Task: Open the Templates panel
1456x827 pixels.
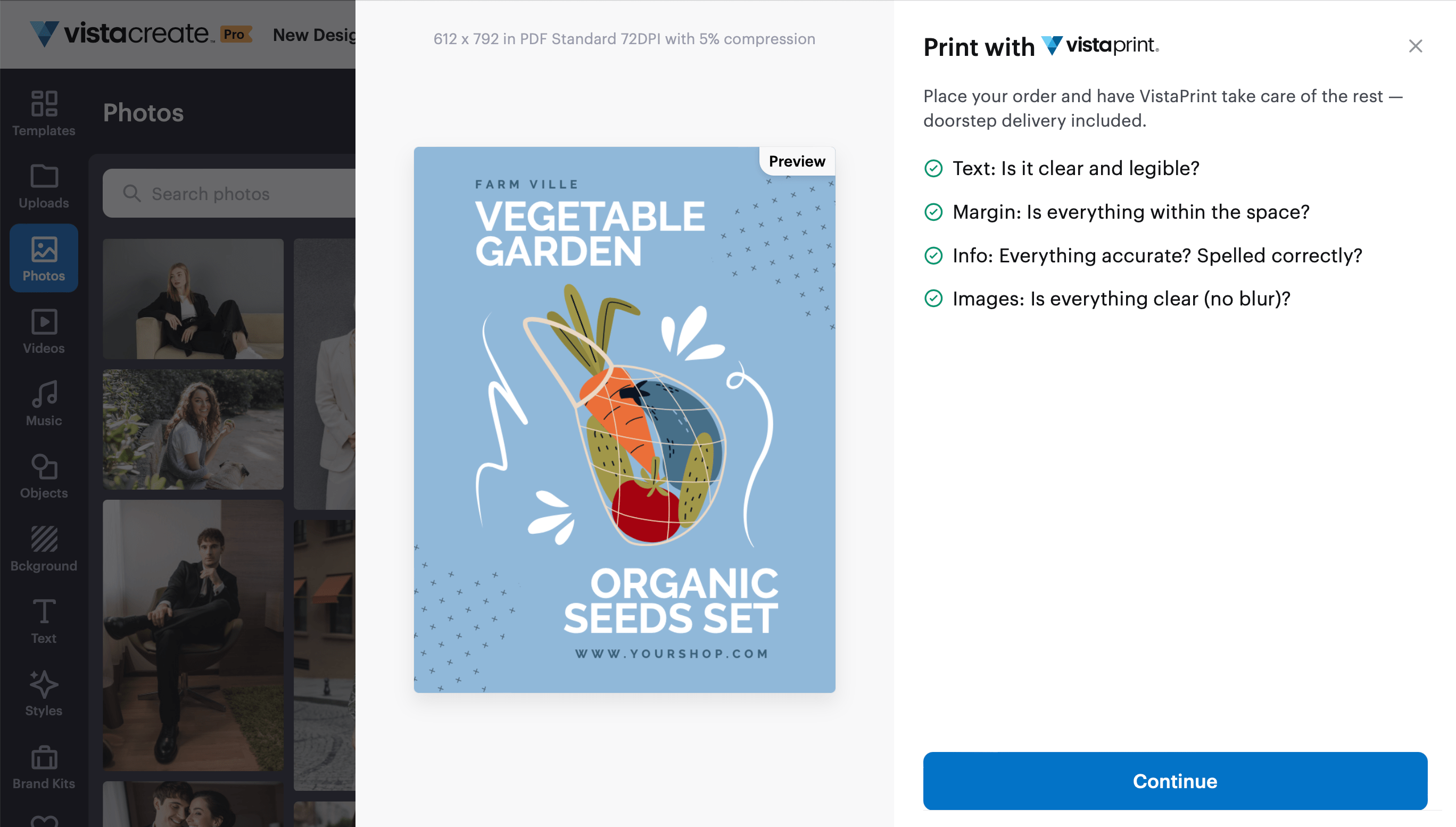Action: tap(43, 113)
